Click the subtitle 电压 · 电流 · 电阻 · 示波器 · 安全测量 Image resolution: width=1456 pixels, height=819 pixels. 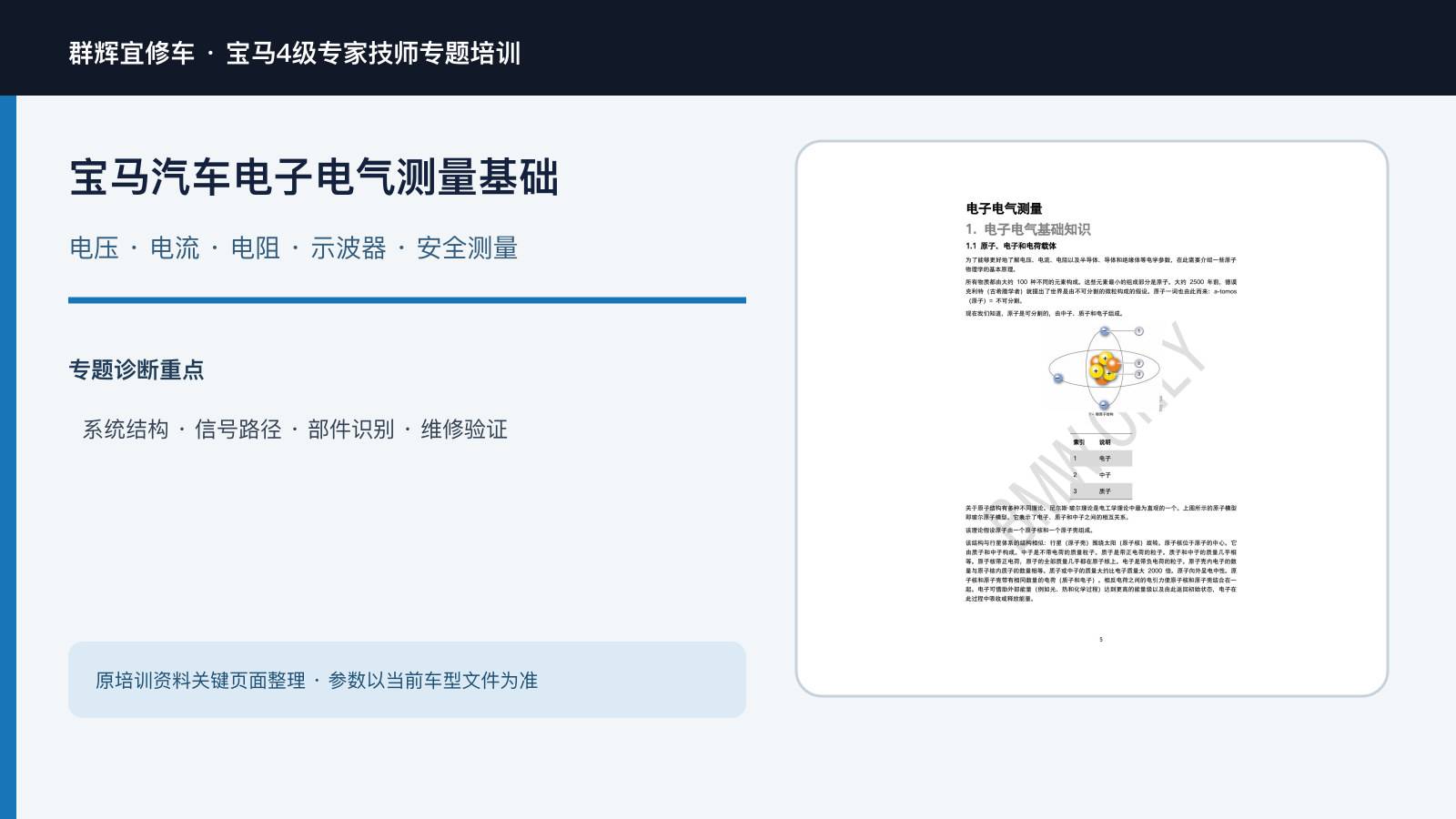pyautogui.click(x=294, y=248)
